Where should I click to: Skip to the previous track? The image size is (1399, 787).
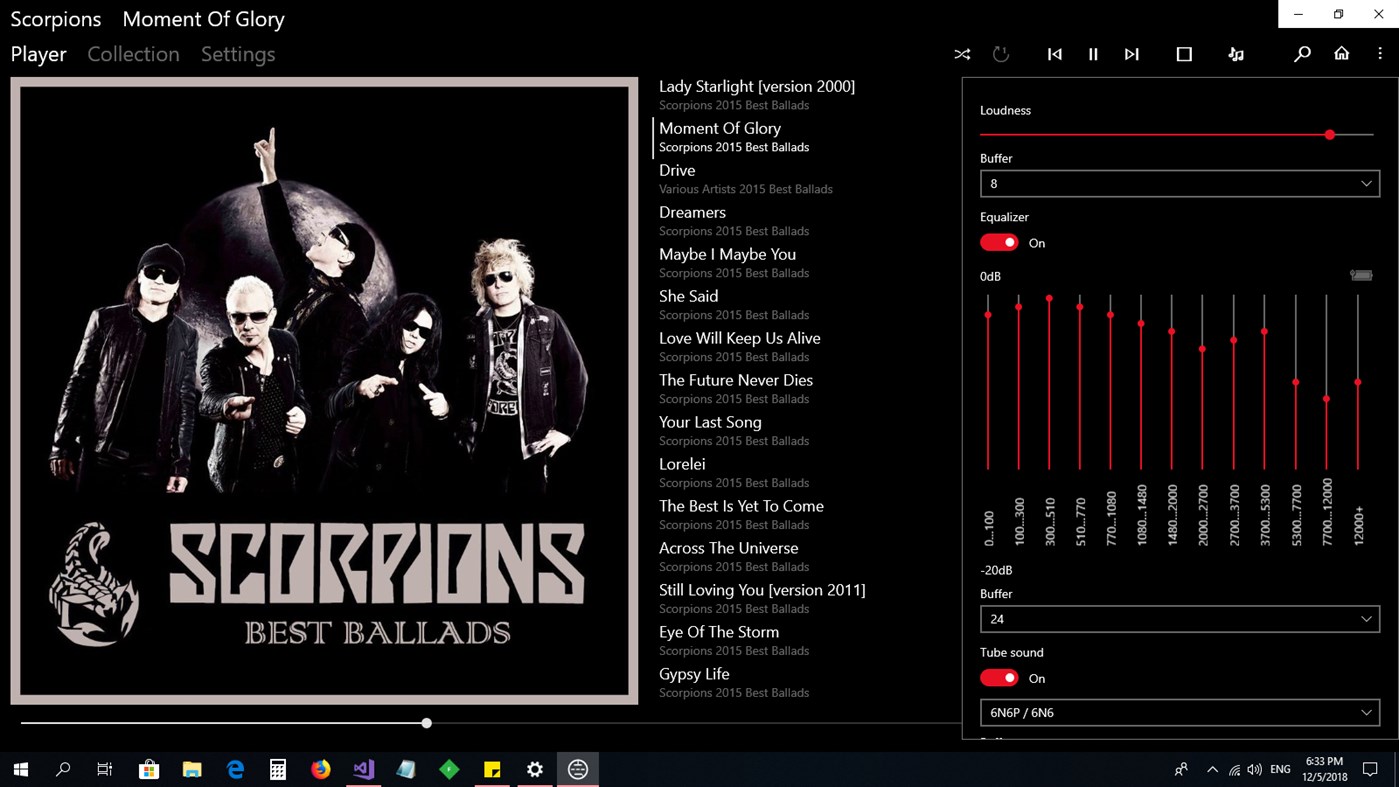(1054, 54)
